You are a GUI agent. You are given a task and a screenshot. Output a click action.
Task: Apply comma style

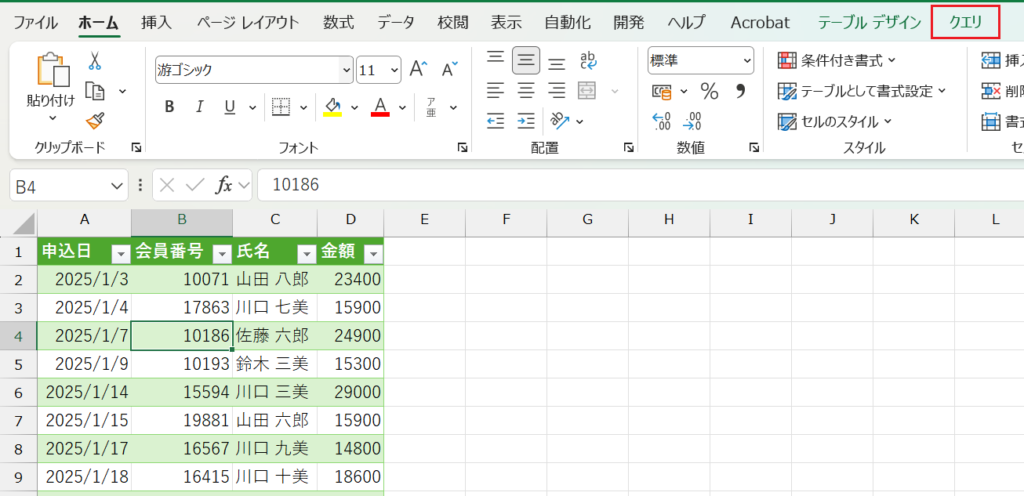pyautogui.click(x=740, y=90)
